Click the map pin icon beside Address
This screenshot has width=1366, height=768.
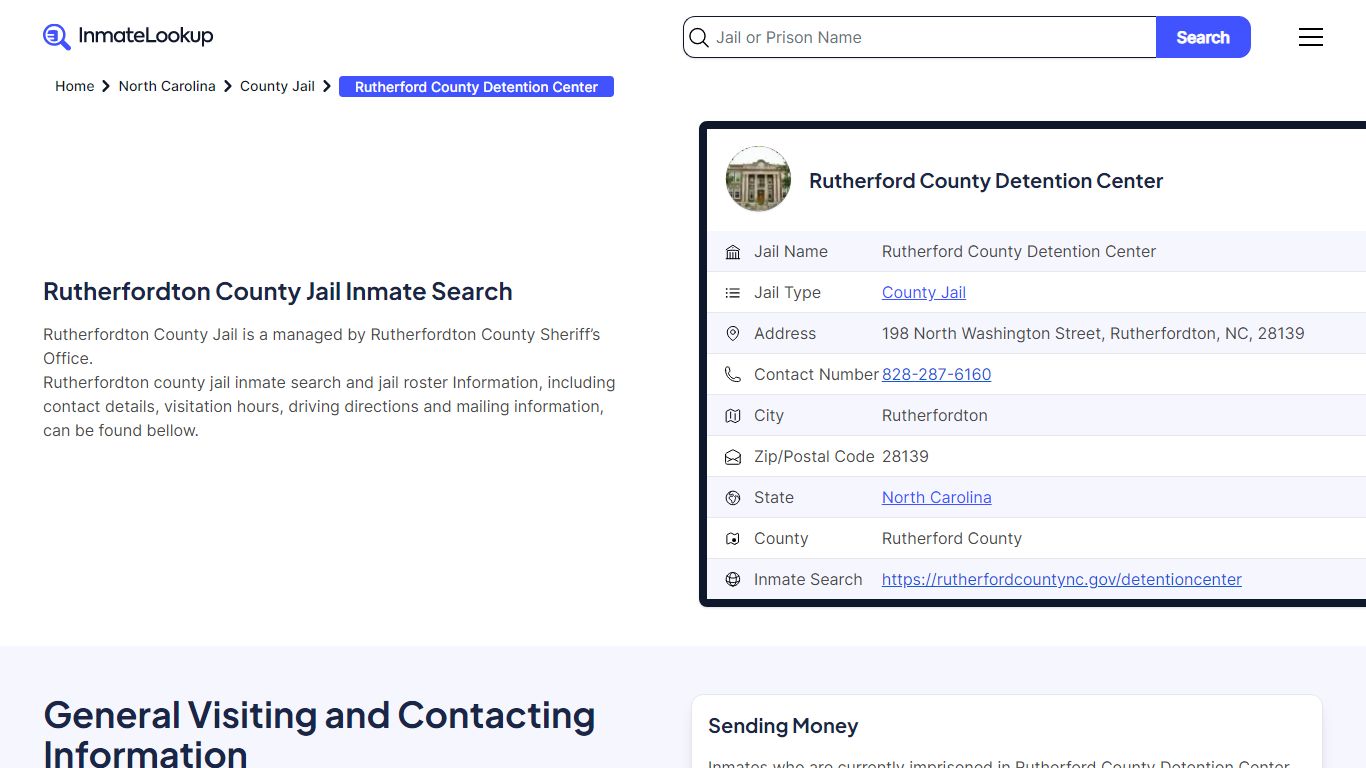pos(733,334)
